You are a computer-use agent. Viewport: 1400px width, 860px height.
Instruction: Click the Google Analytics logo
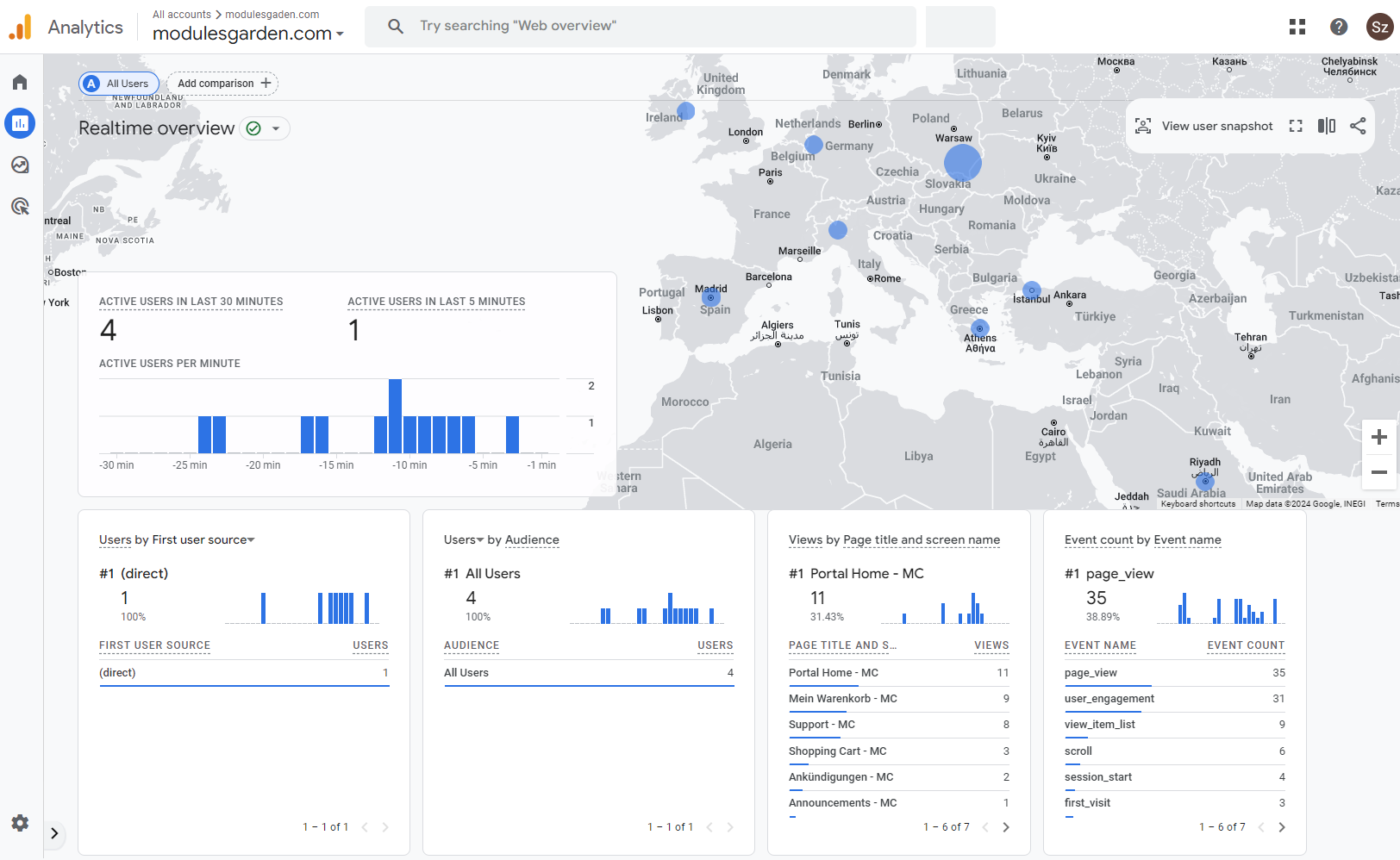(x=20, y=27)
